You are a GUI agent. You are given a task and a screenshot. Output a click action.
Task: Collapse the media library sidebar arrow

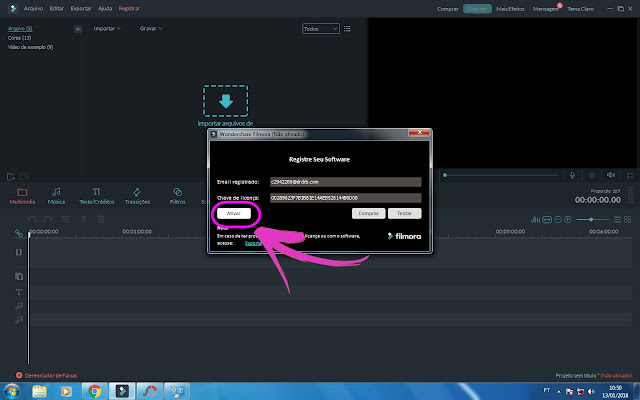click(x=78, y=29)
